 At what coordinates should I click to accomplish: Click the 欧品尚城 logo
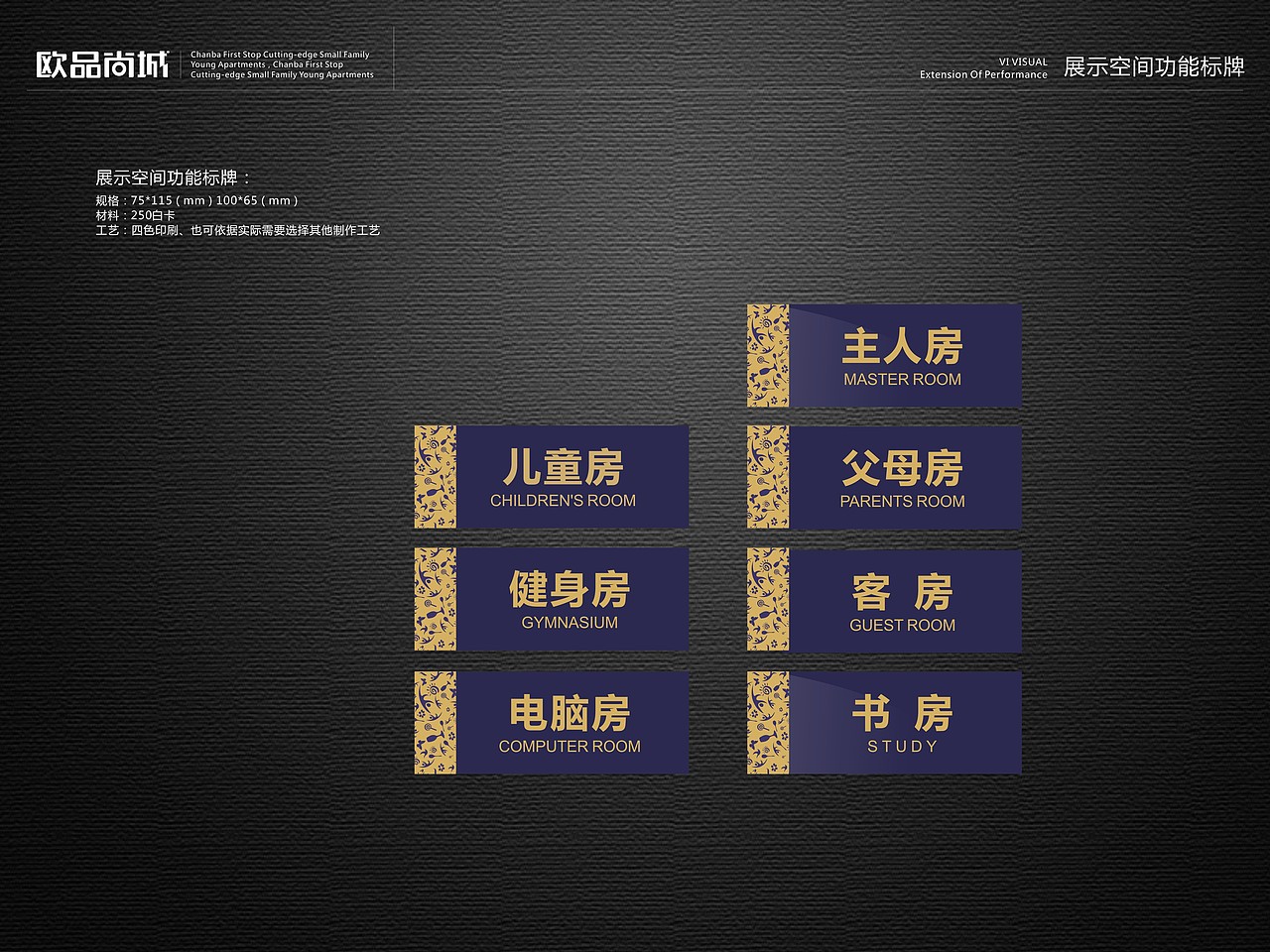coord(102,64)
